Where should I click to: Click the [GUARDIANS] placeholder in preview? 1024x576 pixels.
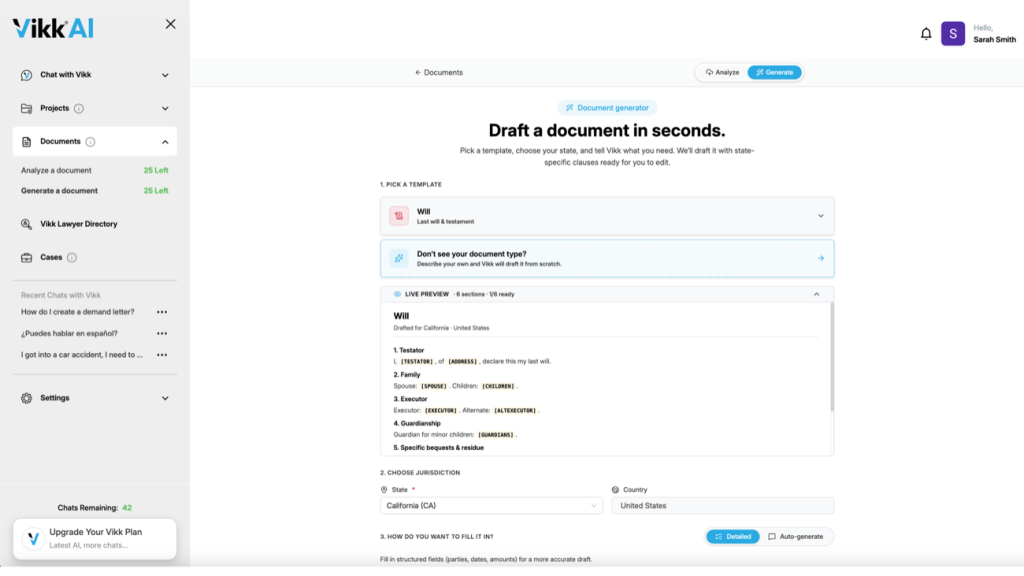pos(496,435)
